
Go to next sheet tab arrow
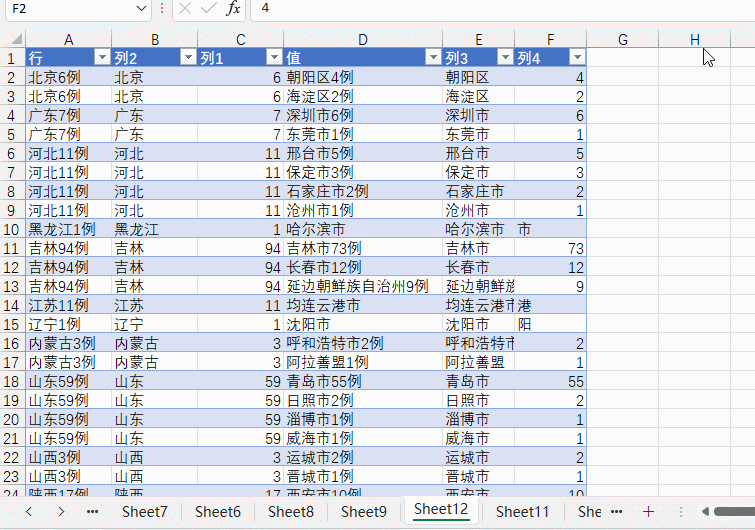click(61, 511)
